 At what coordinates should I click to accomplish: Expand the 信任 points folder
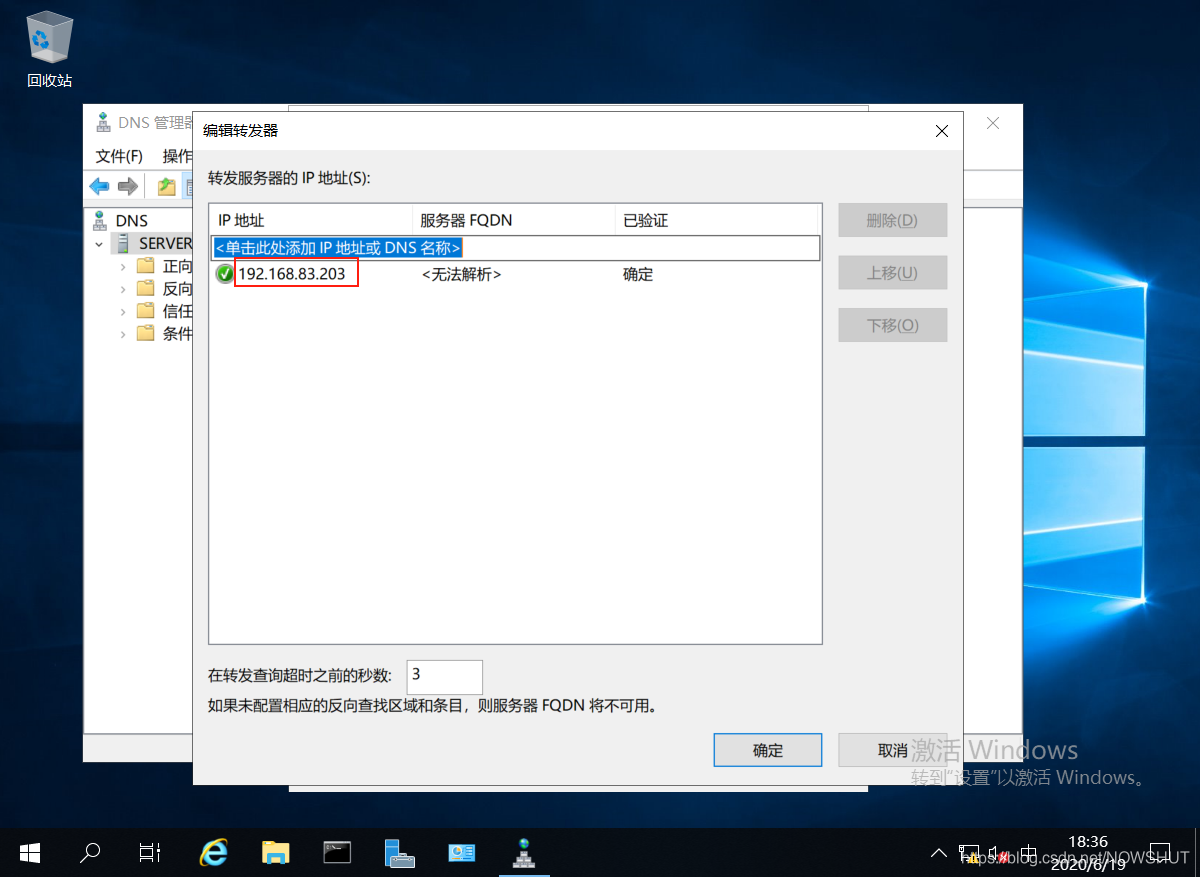(x=122, y=311)
